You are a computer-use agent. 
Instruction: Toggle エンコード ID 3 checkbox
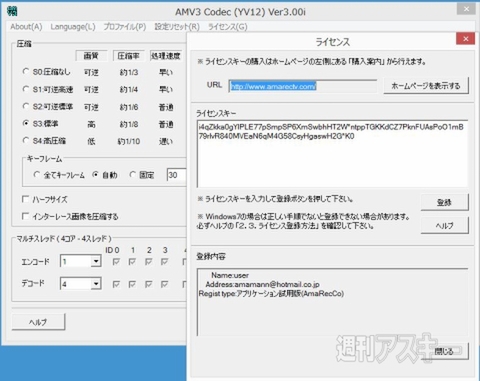pyautogui.click(x=165, y=262)
